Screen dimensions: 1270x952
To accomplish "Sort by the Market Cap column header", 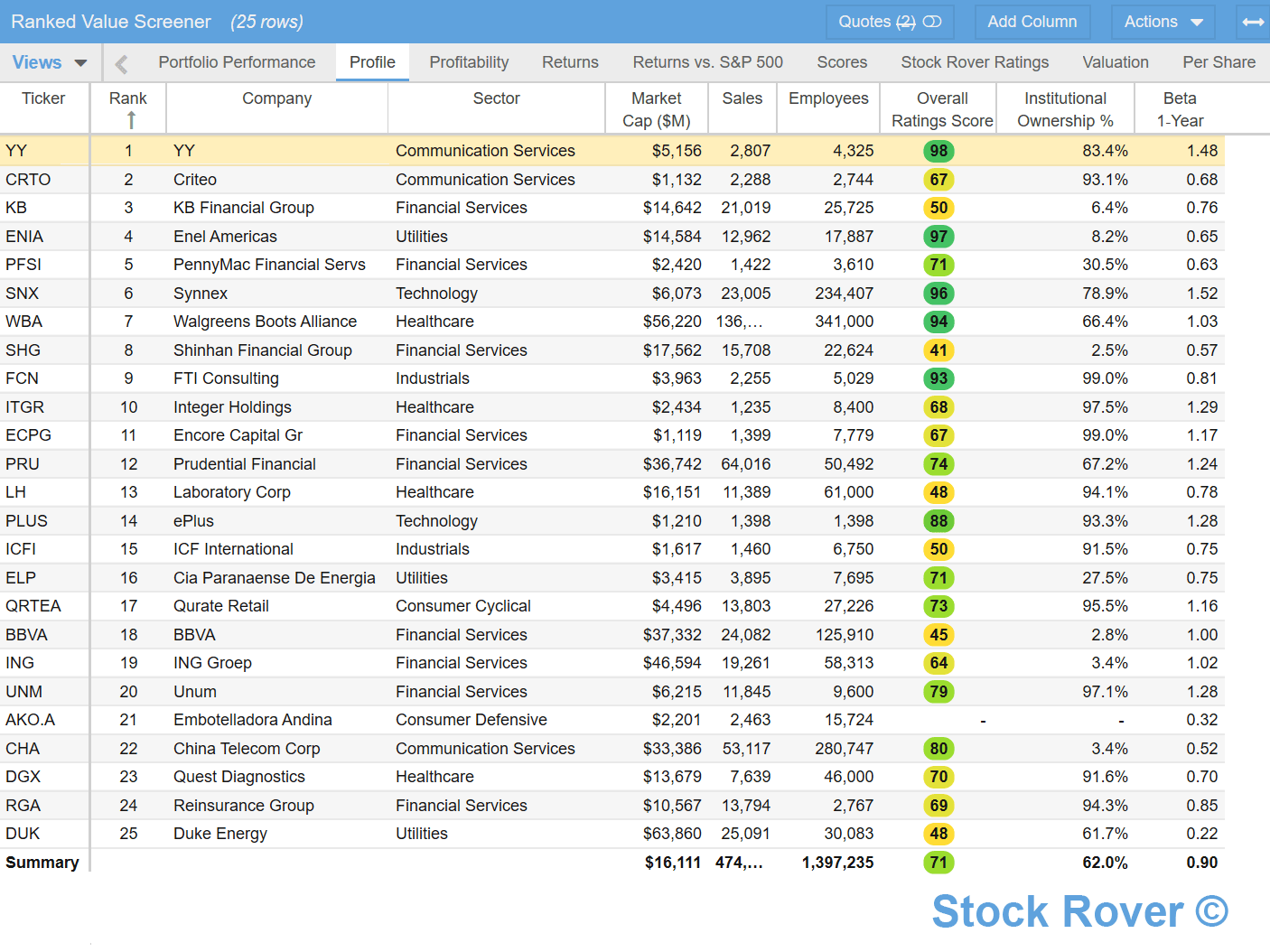I will coord(657,109).
